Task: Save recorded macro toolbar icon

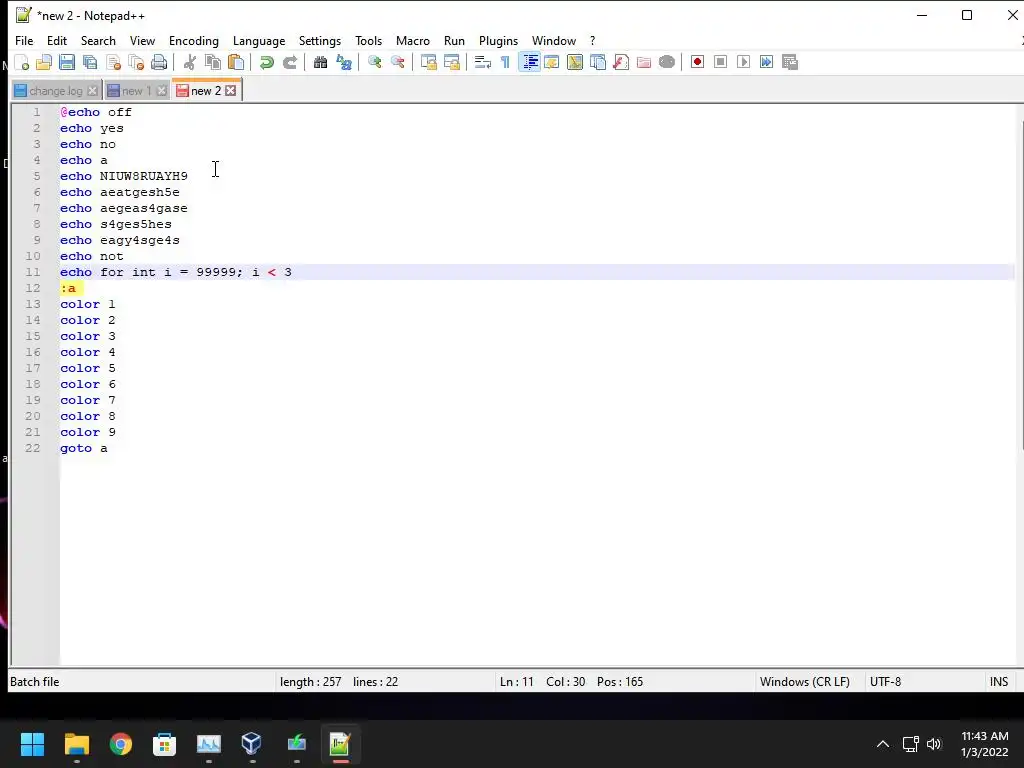Action: 790,62
